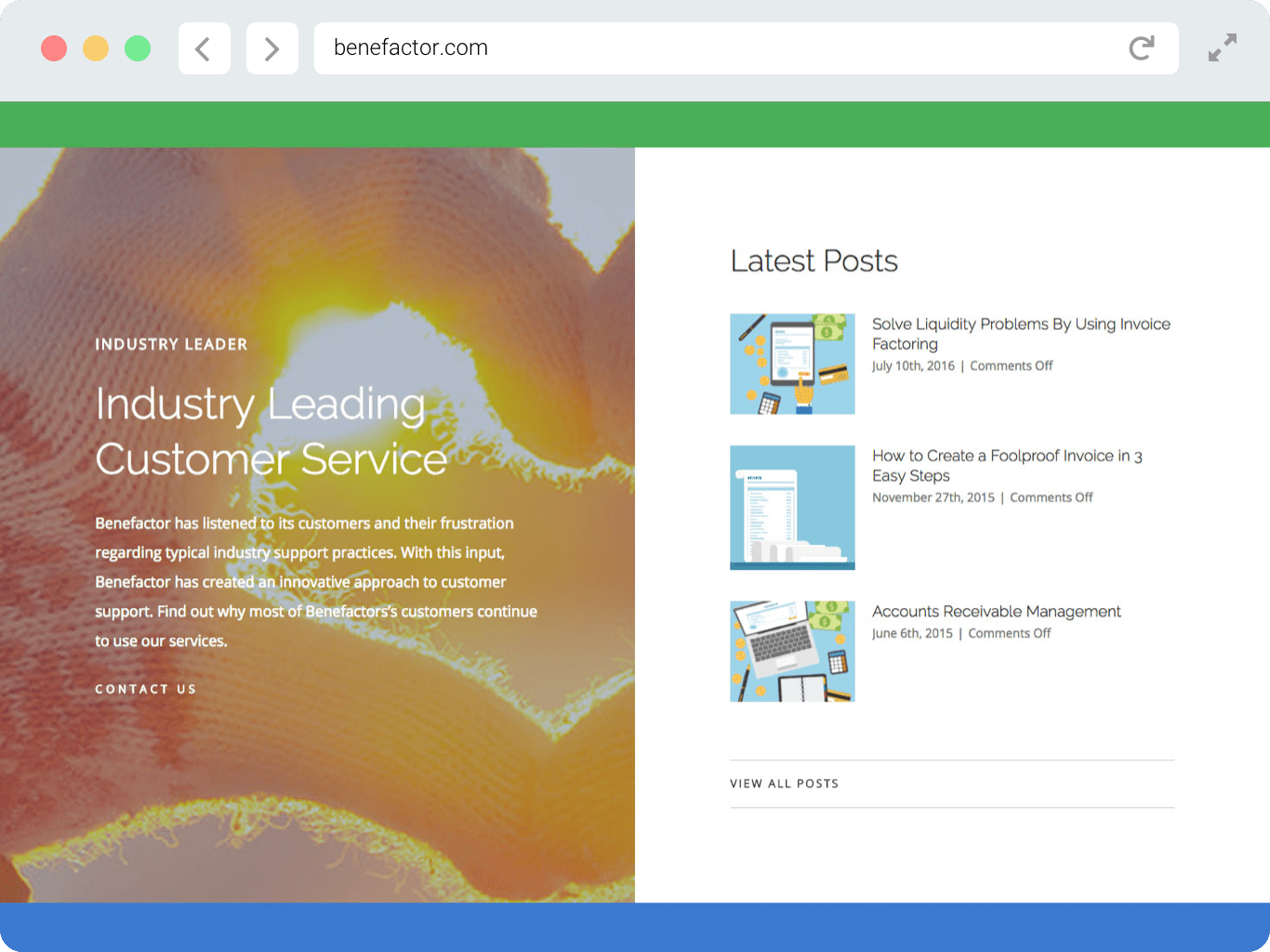Click the browser forward arrow button

point(272,48)
